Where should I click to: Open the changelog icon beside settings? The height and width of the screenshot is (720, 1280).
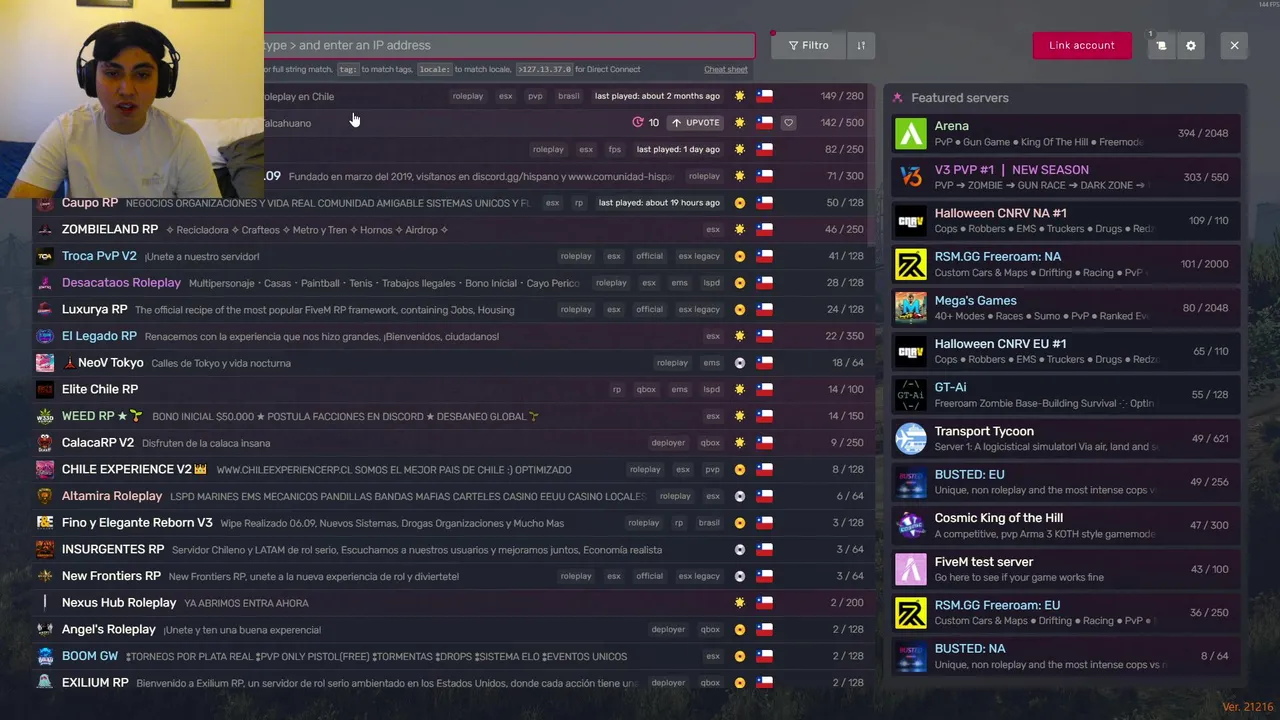pyautogui.click(x=1161, y=45)
